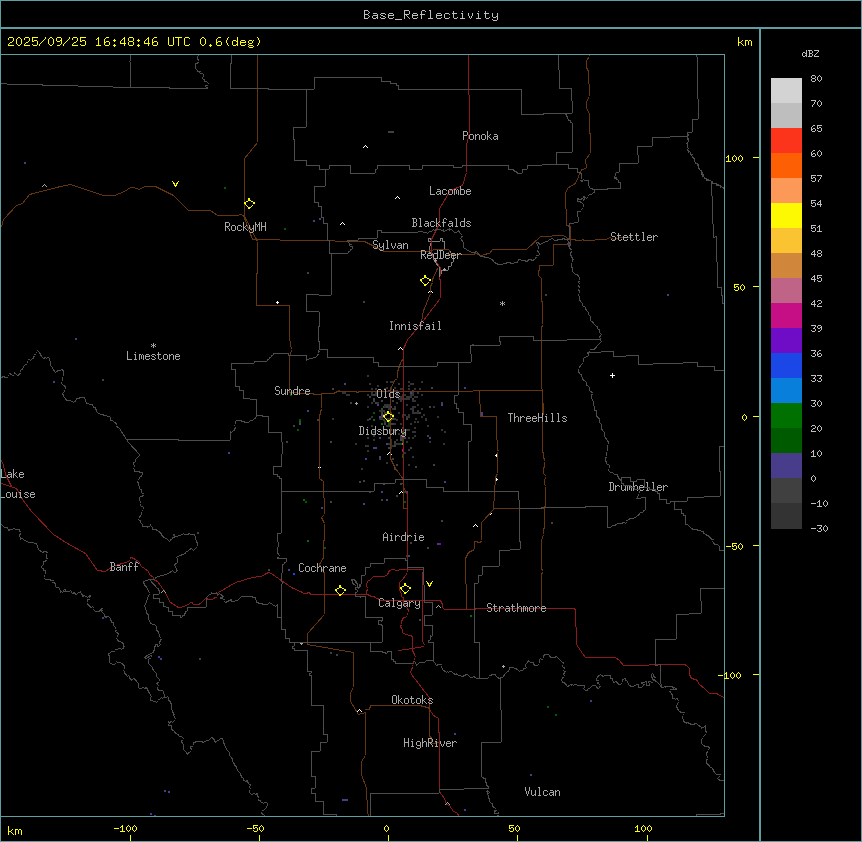The width and height of the screenshot is (862, 842).
Task: Click the yellow diamond marker above RockyMH
Action: (249, 203)
